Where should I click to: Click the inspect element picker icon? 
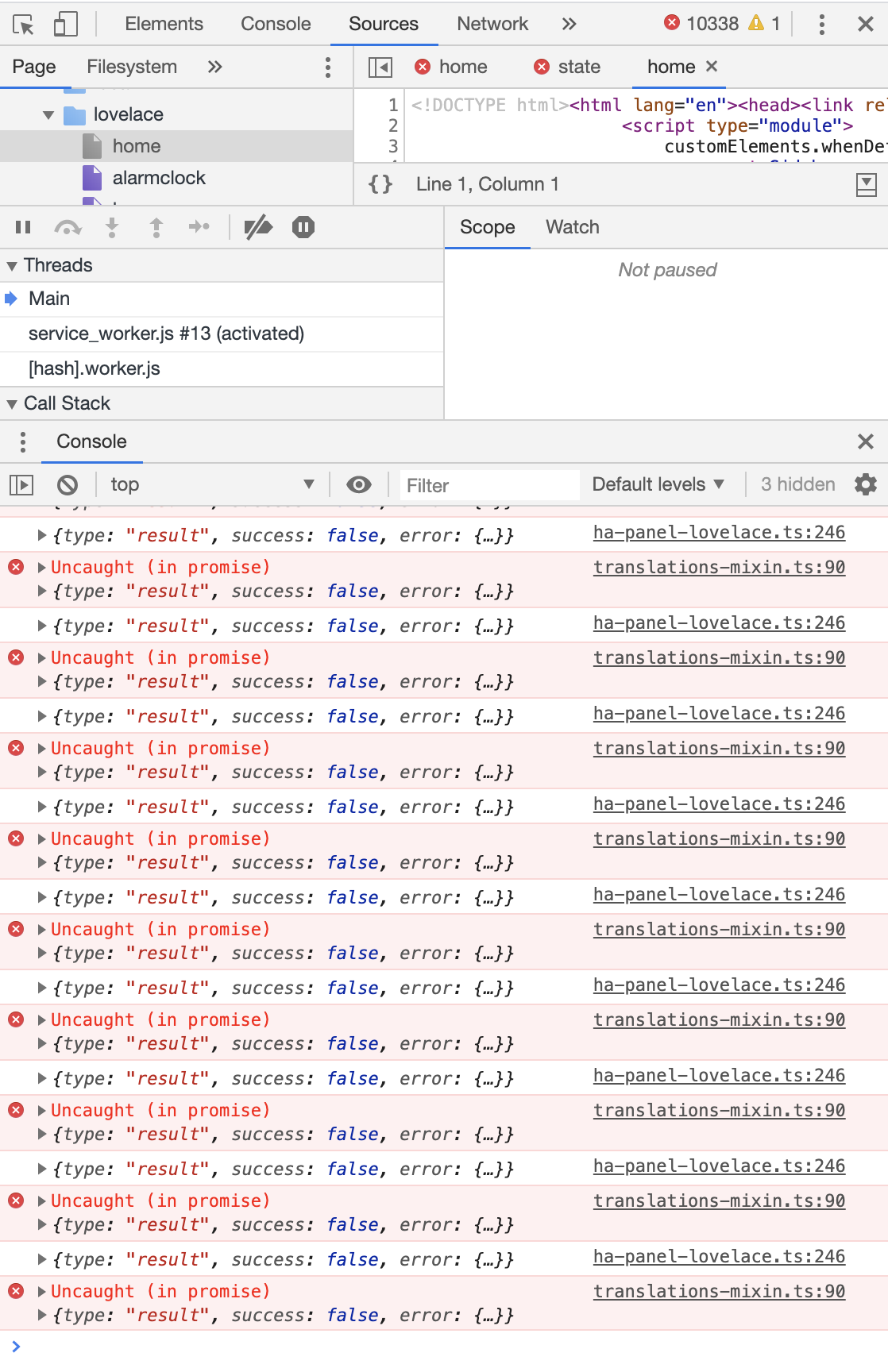pos(23,25)
